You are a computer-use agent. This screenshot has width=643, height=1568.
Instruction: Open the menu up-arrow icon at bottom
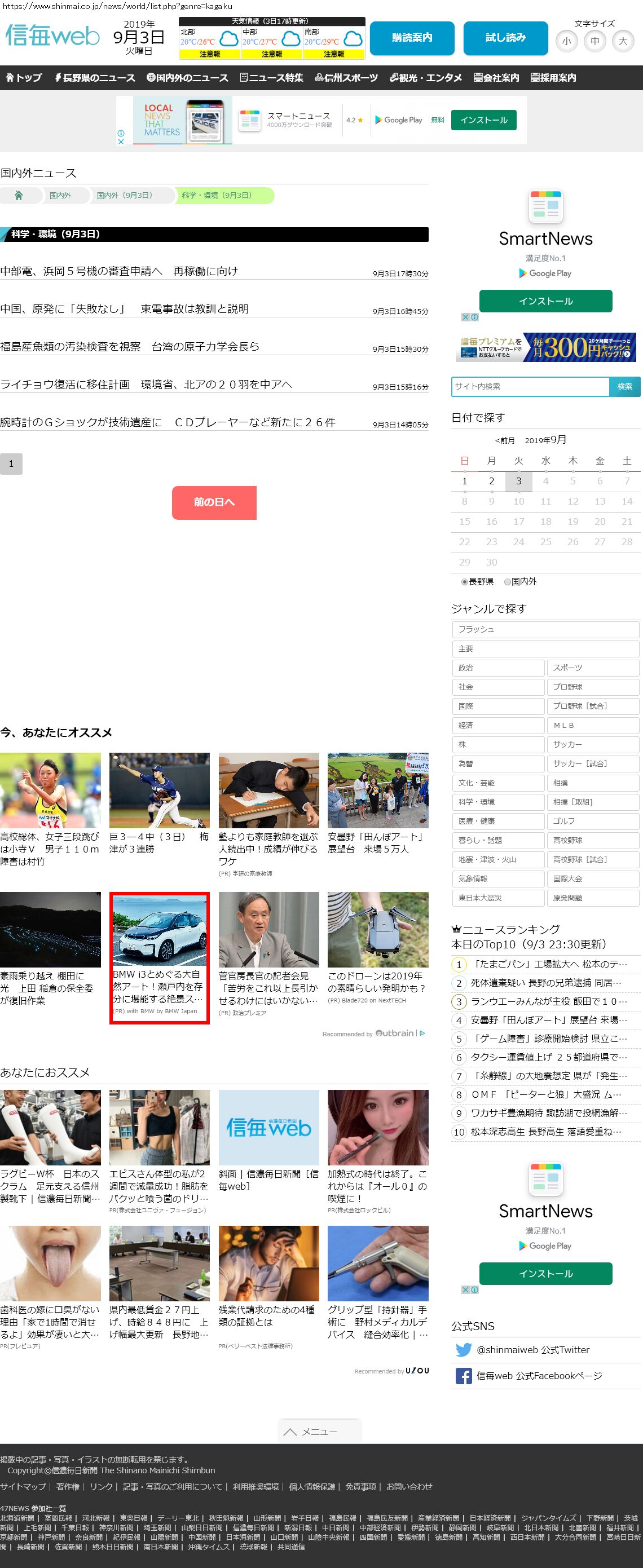click(290, 1432)
